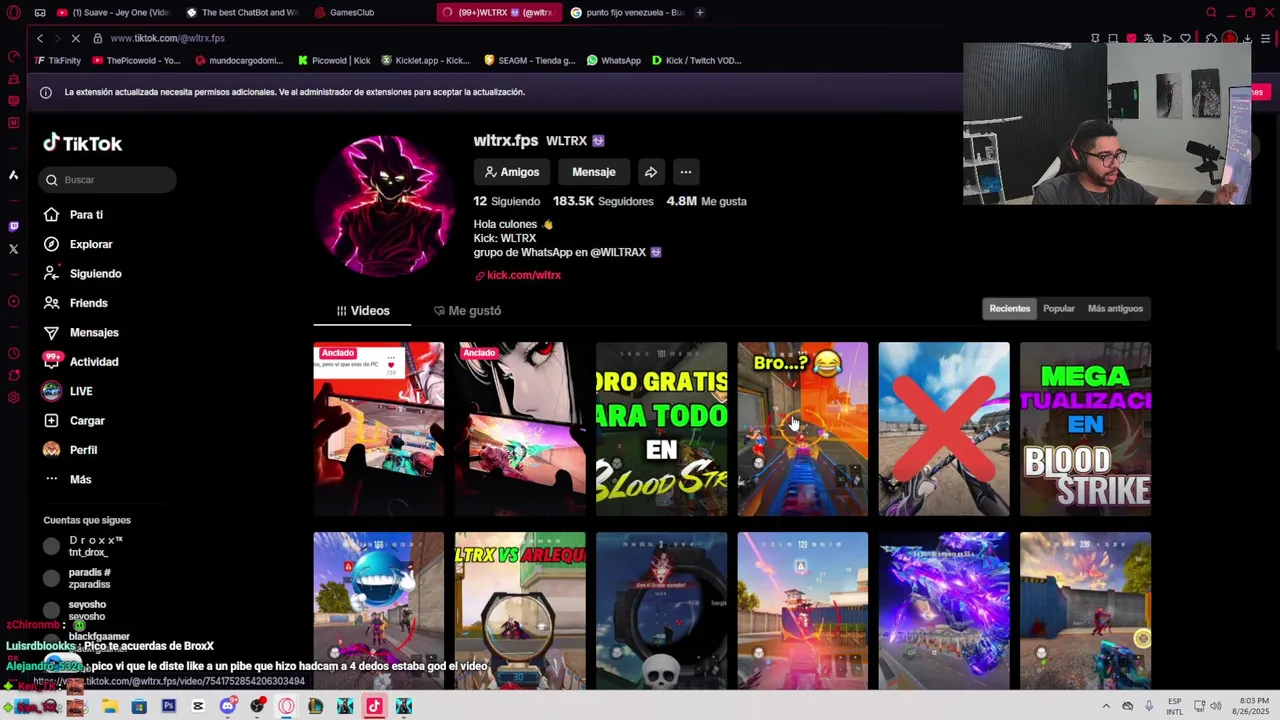Open the TikFinity bookmark
Screen dimensions: 1280x720
click(x=58, y=60)
